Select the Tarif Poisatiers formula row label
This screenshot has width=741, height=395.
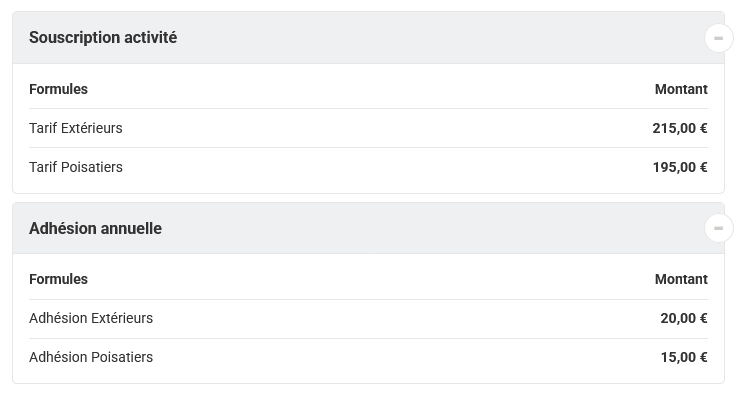[76, 167]
